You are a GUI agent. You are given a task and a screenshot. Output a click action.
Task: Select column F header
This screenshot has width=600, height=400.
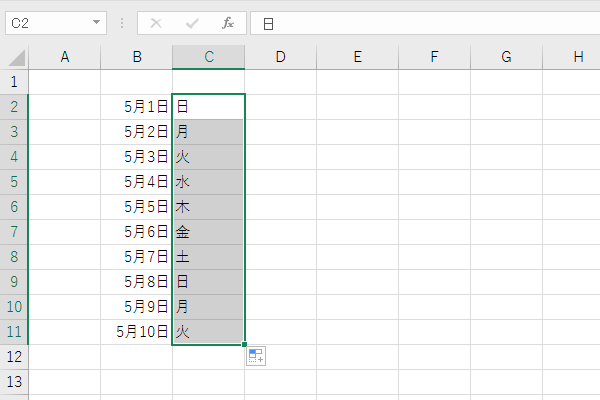(x=434, y=57)
